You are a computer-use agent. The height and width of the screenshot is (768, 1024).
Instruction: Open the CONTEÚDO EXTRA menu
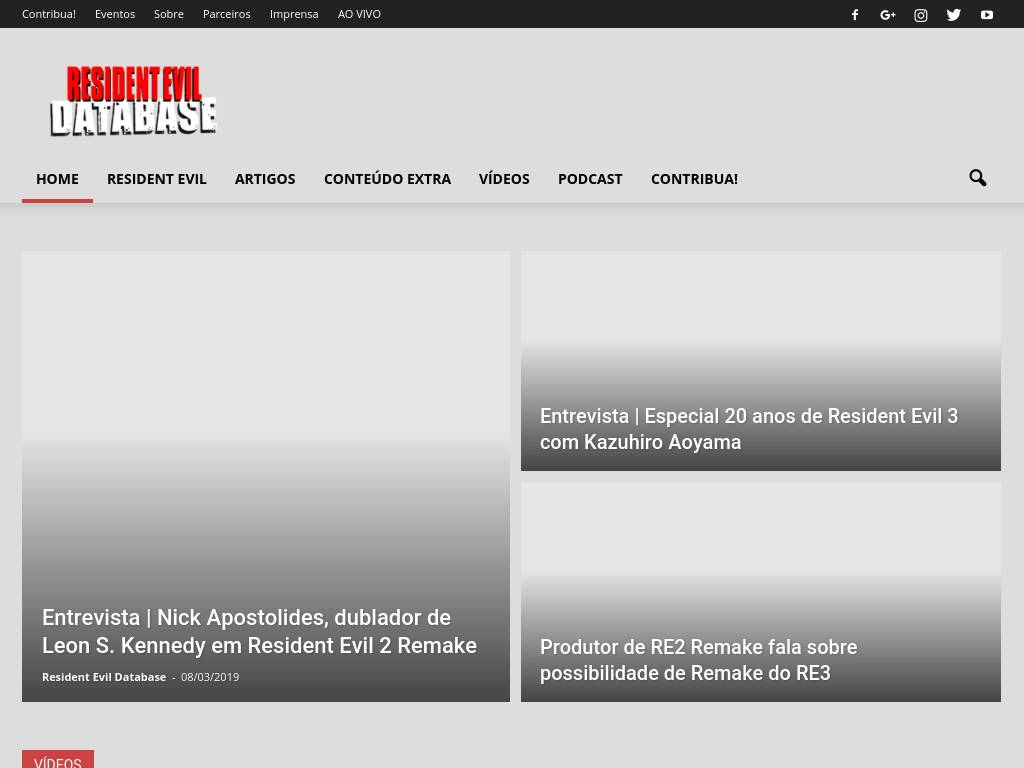coord(387,179)
